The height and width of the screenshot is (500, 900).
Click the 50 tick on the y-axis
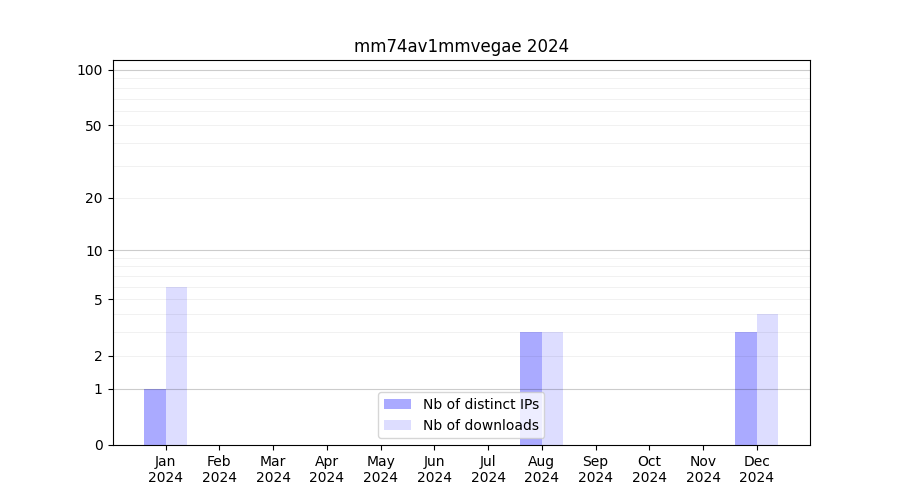[x=94, y=126]
